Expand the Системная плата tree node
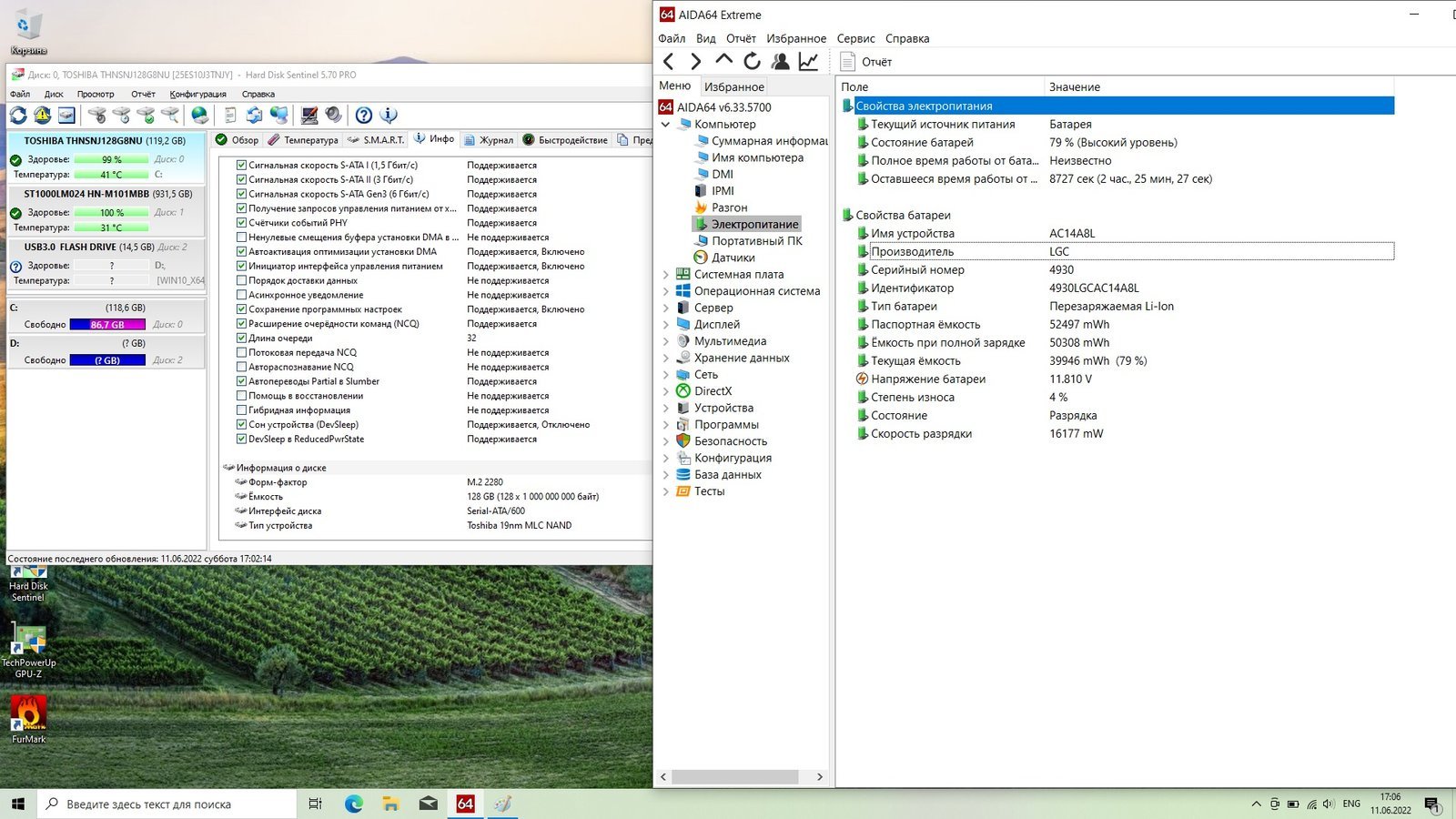Viewport: 1456px width, 819px height. coord(665,275)
